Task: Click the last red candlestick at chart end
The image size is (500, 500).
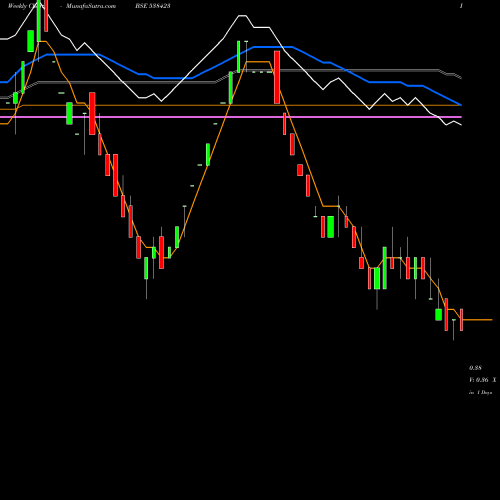Action: tap(461, 320)
